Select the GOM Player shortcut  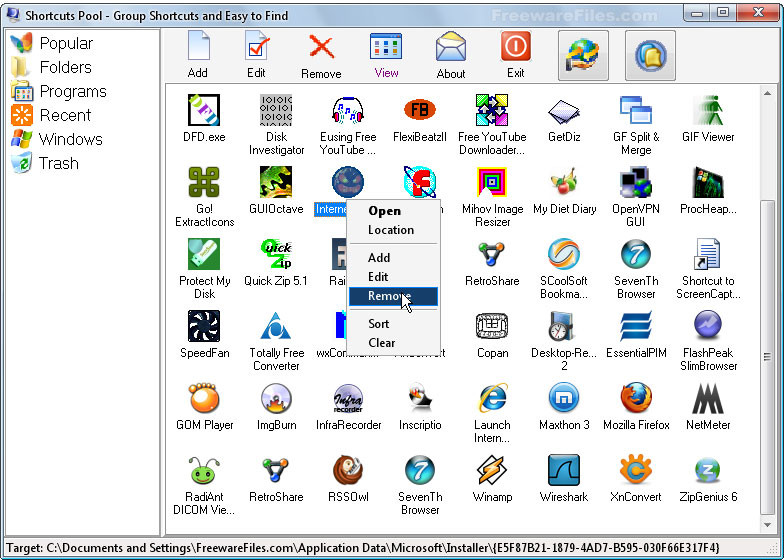[x=204, y=406]
